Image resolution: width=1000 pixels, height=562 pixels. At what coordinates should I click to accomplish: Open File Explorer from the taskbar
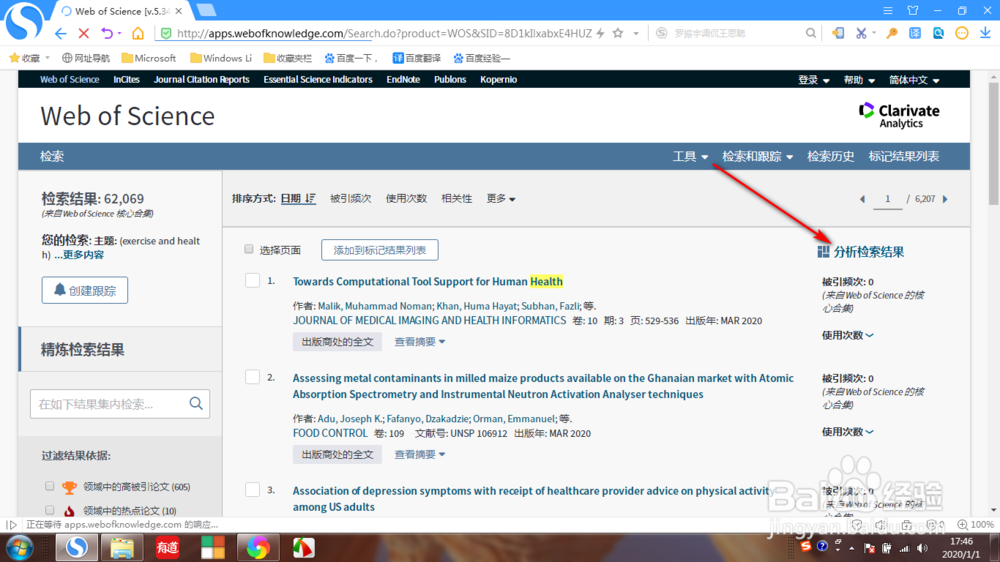coord(122,548)
